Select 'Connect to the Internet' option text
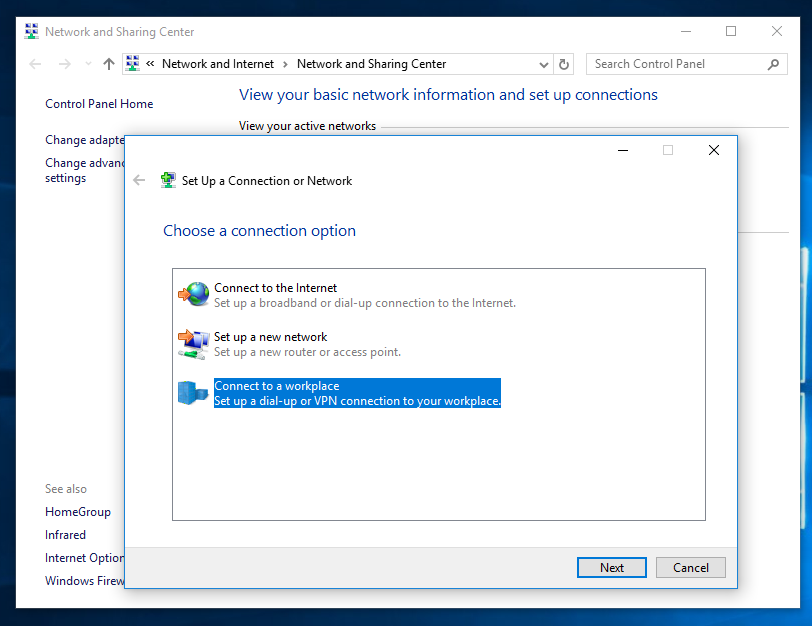The height and width of the screenshot is (626, 812). [x=275, y=288]
